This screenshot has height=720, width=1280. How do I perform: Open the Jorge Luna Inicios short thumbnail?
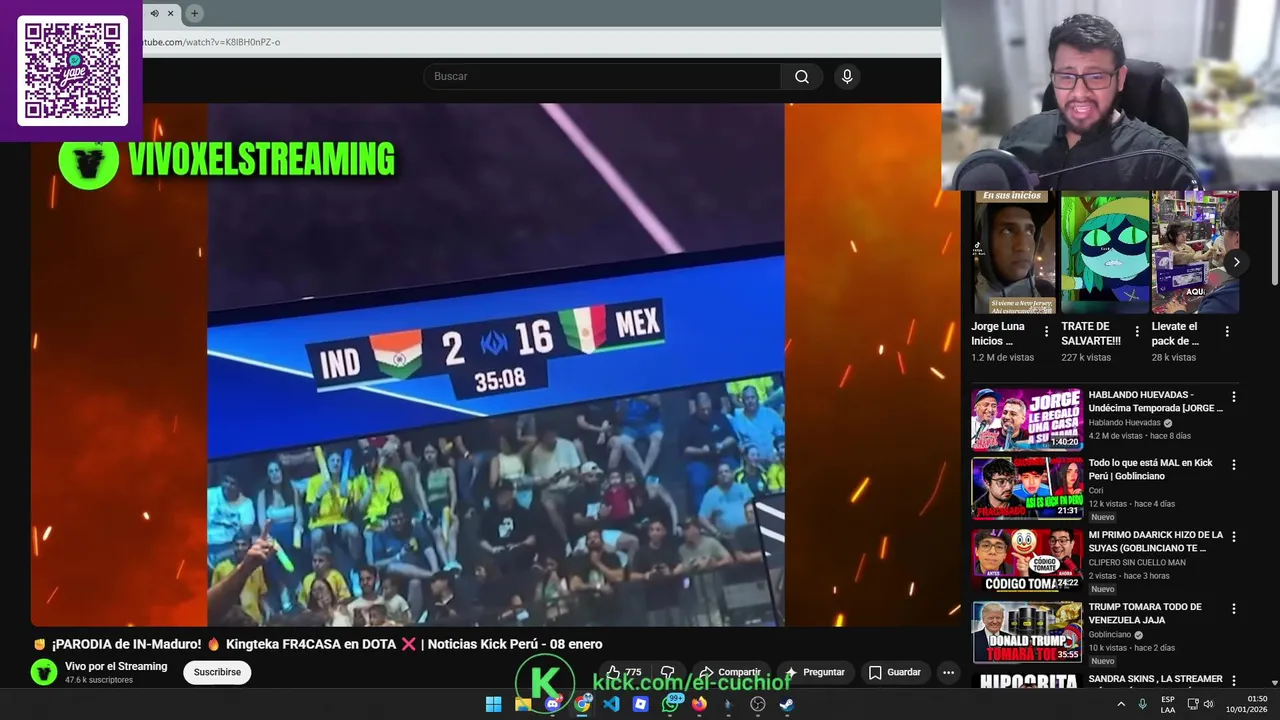click(x=1013, y=252)
